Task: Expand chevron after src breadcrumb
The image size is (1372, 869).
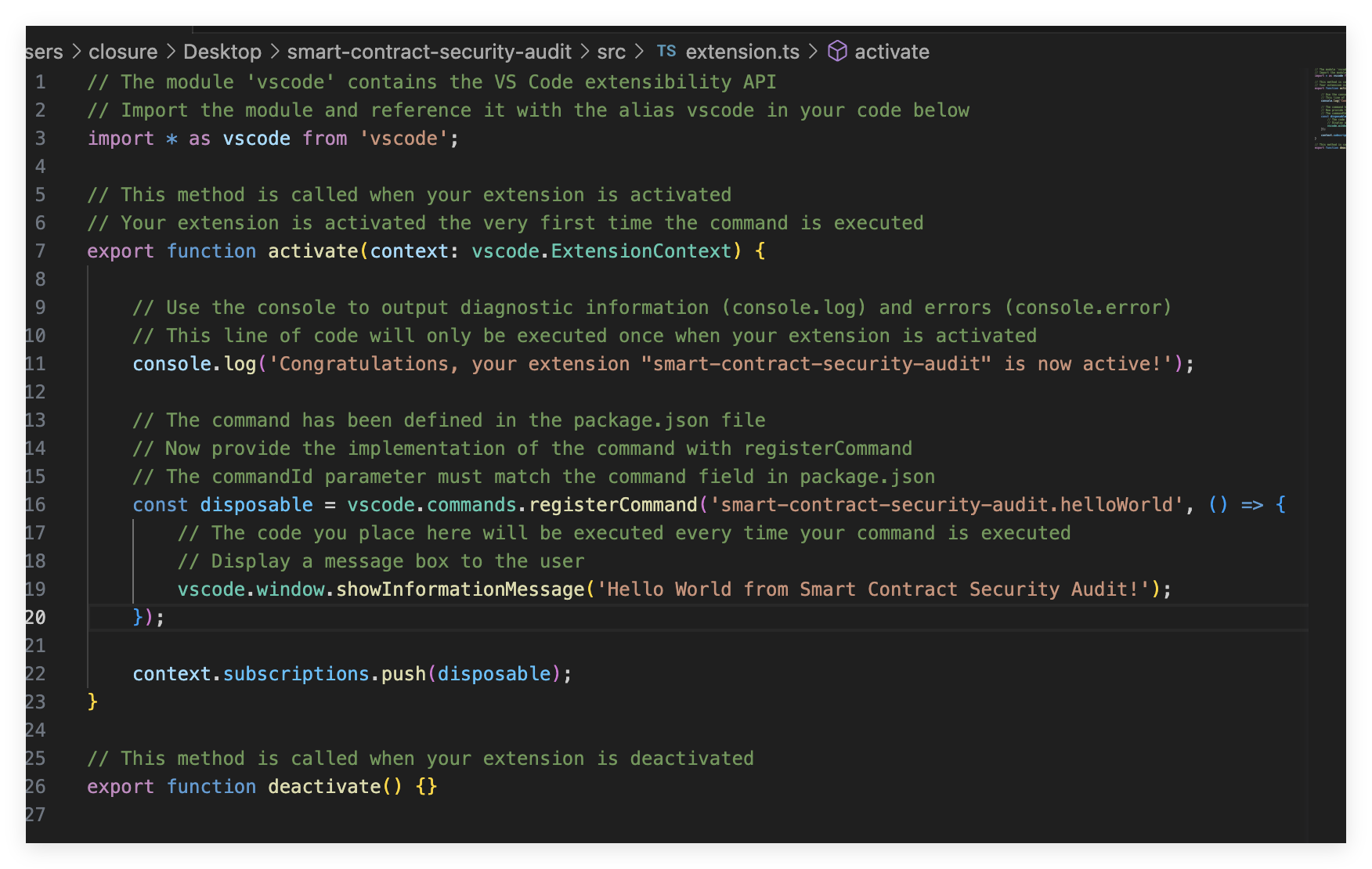Action: click(x=639, y=52)
